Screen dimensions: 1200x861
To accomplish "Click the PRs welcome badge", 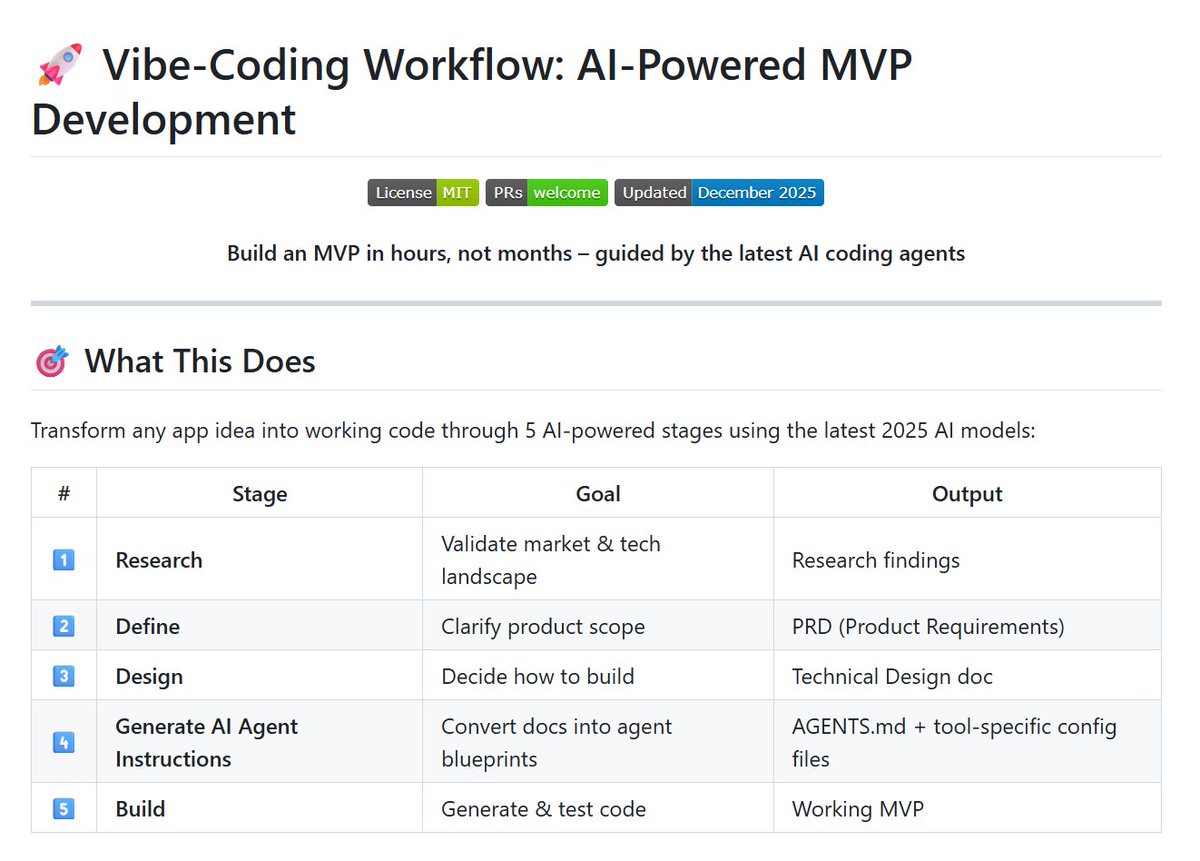I will 546,192.
